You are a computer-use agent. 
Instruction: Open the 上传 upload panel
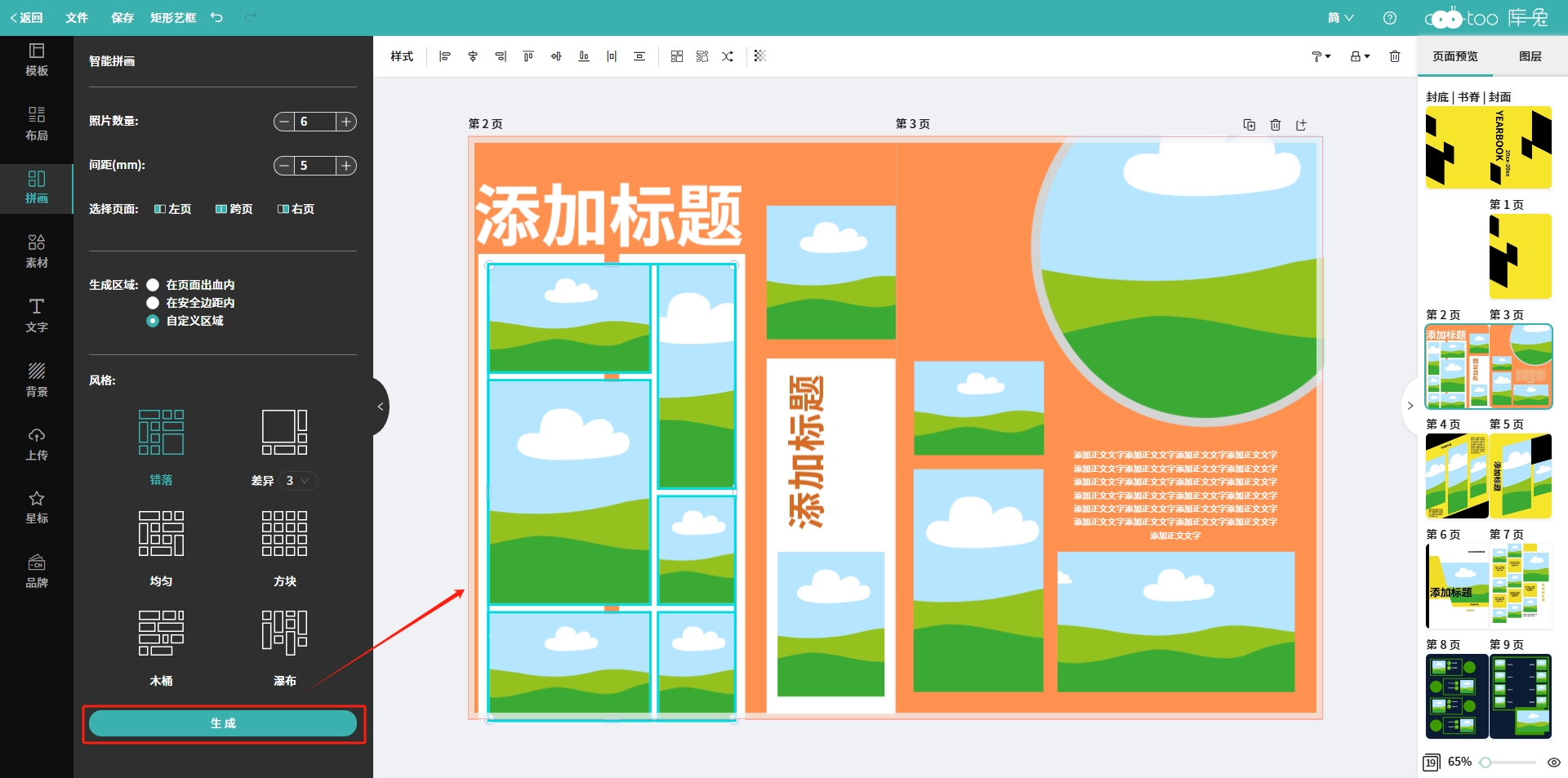click(37, 443)
